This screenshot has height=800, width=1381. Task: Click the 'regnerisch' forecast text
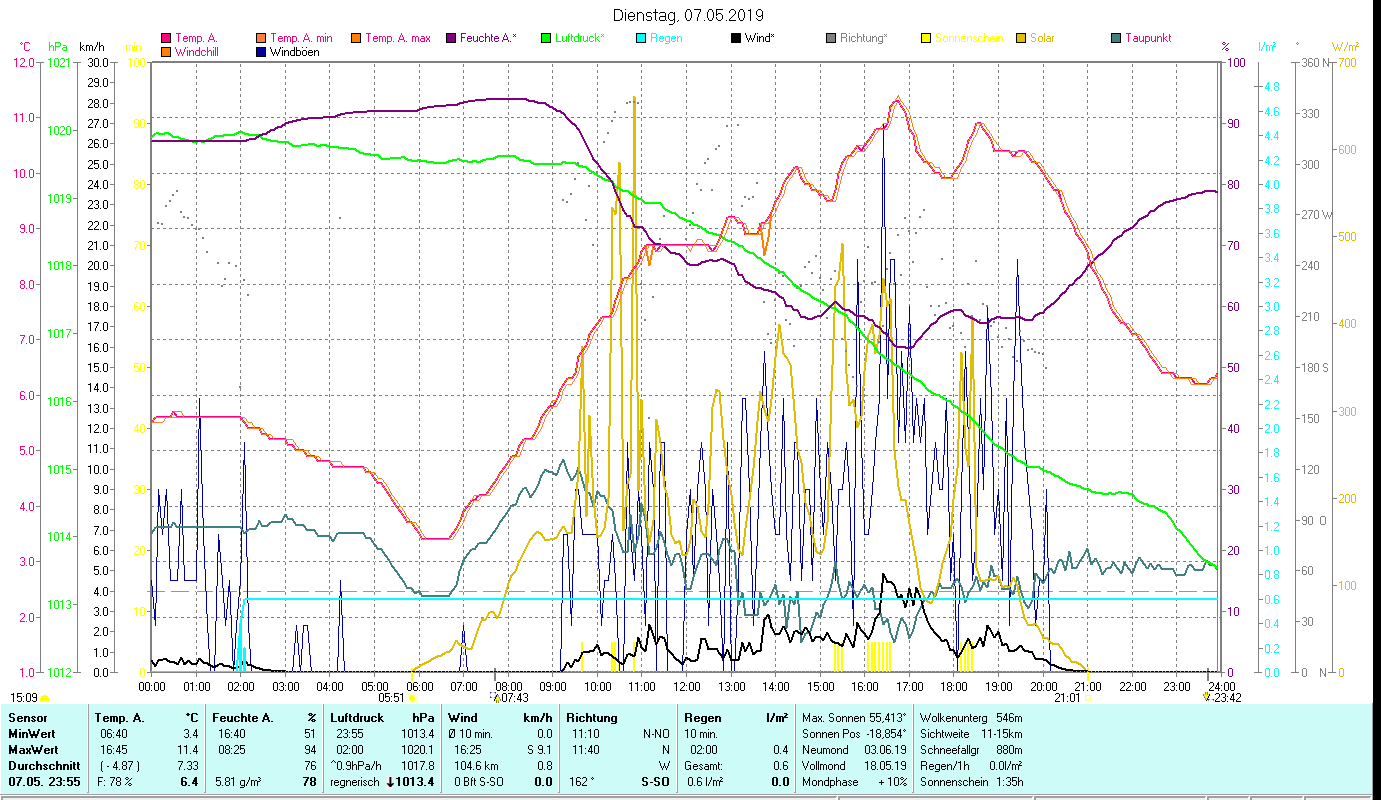(x=356, y=782)
